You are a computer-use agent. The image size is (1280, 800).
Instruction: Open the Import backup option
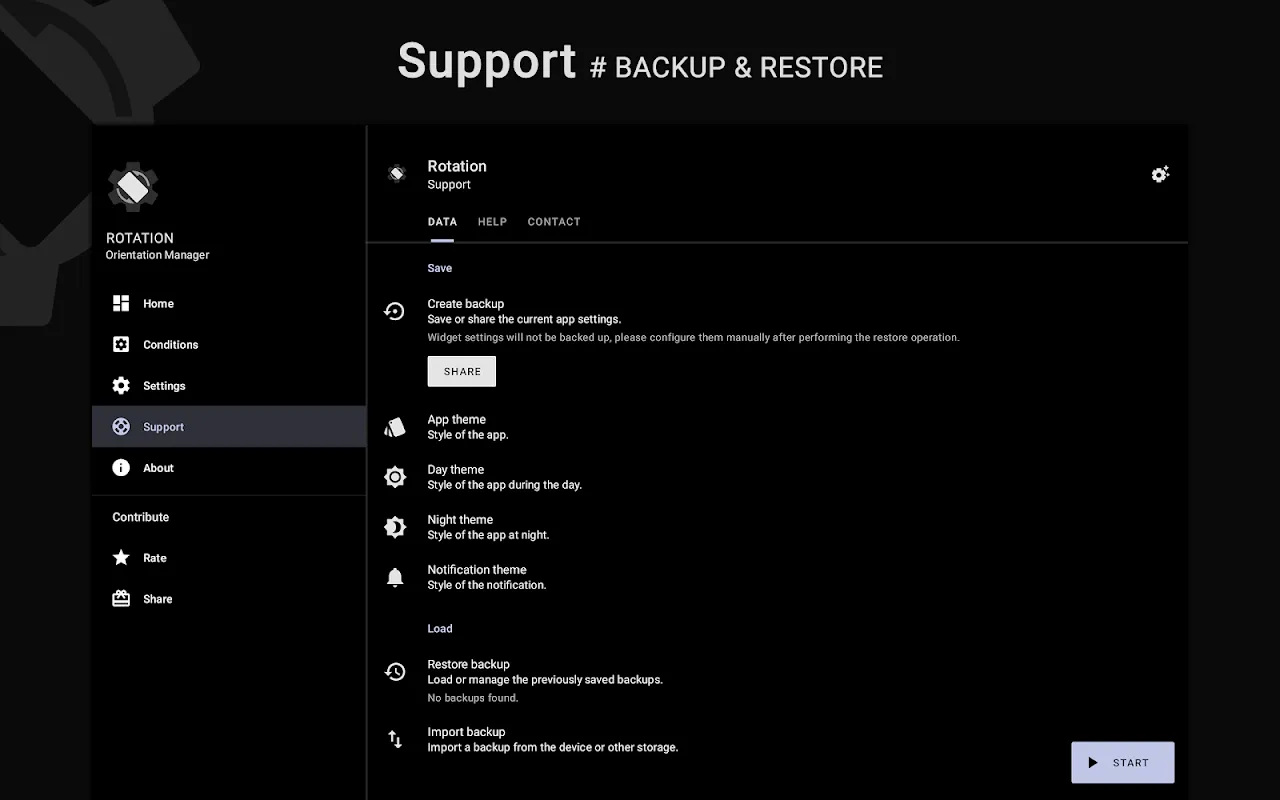coord(778,739)
